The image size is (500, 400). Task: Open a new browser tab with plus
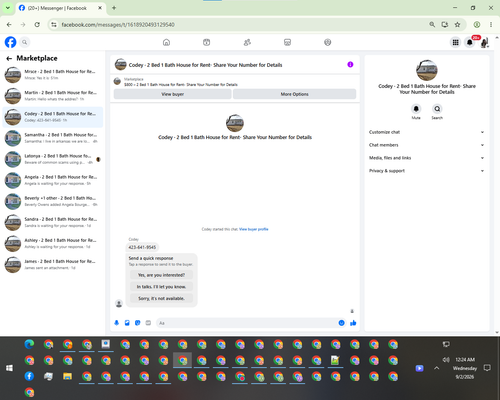[x=114, y=8]
